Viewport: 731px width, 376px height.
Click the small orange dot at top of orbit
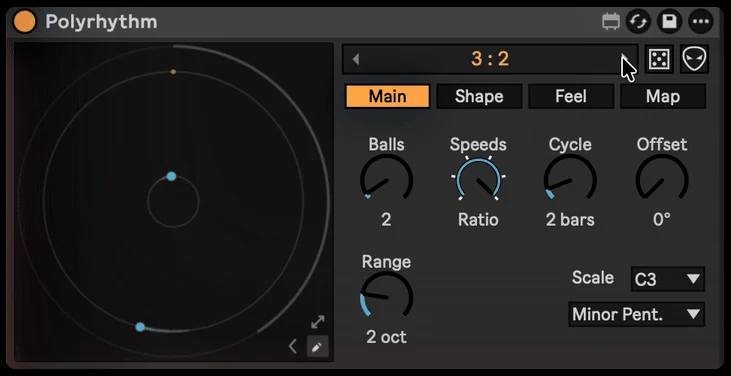tap(173, 72)
